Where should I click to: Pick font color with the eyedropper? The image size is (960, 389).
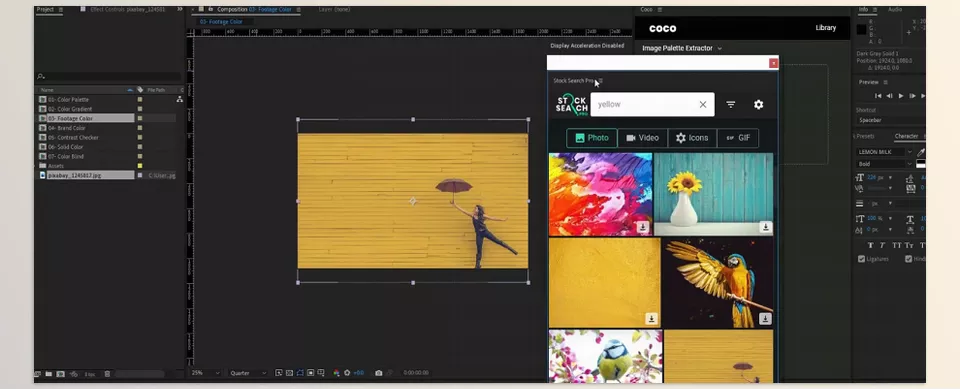(x=920, y=152)
